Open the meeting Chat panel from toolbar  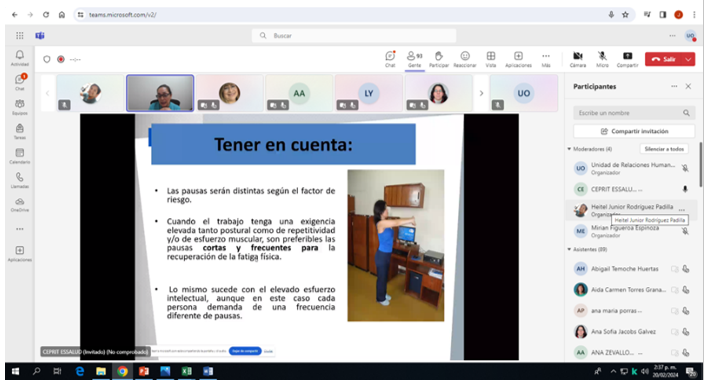pyautogui.click(x=390, y=59)
